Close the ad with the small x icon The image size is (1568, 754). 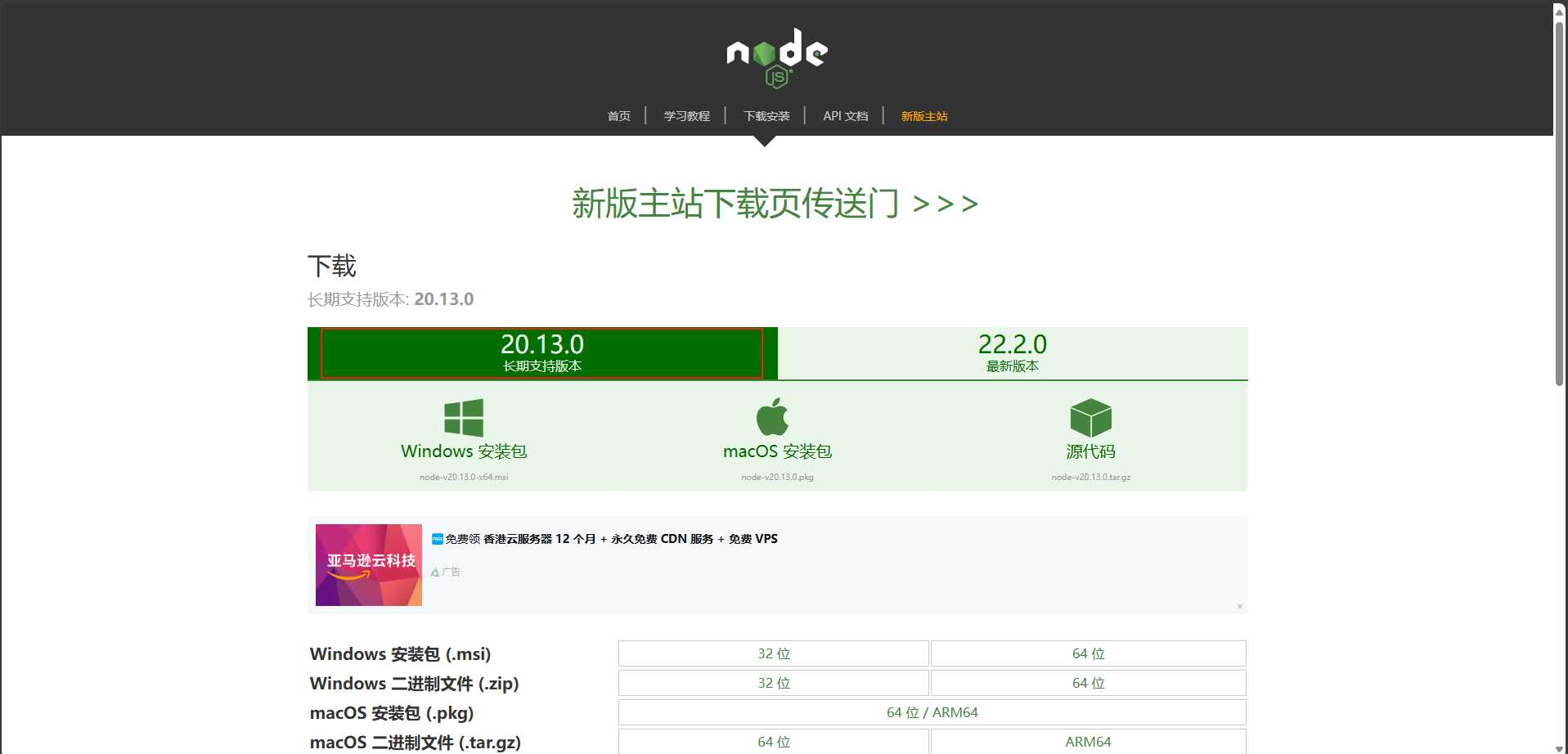[x=1240, y=606]
